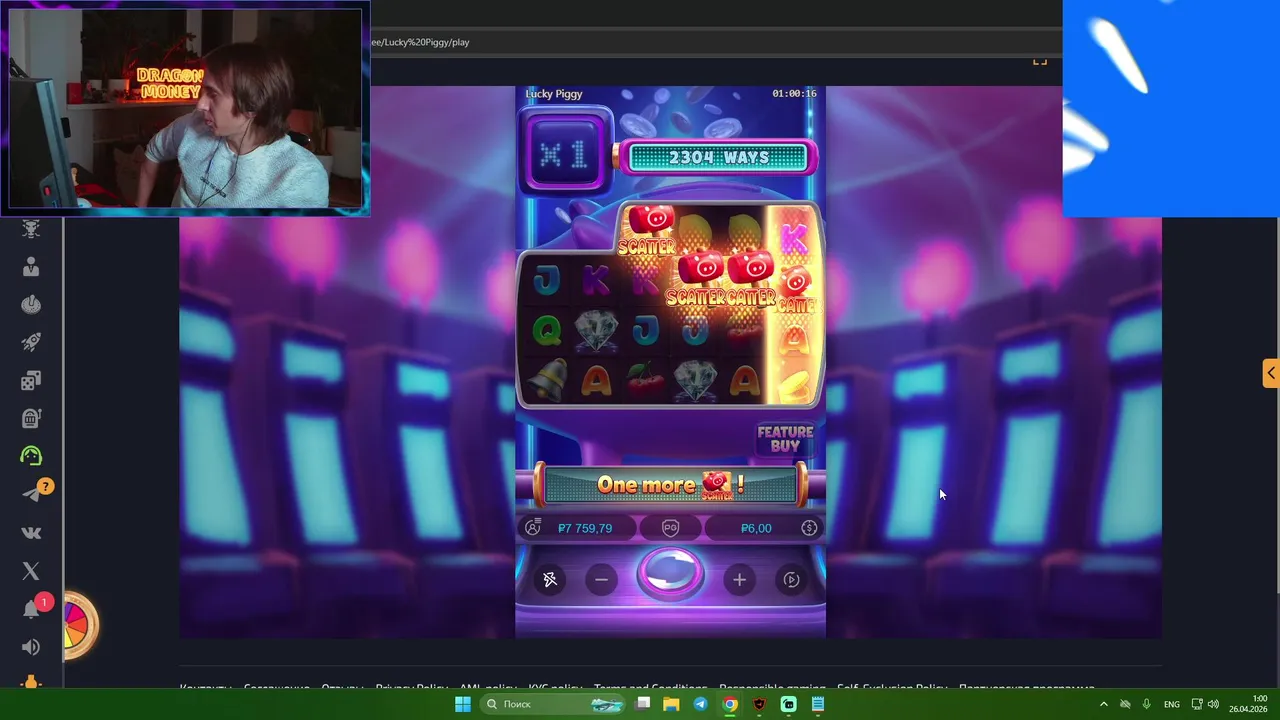The image size is (1280, 720).
Task: Increase bet with plus button
Action: coord(739,579)
